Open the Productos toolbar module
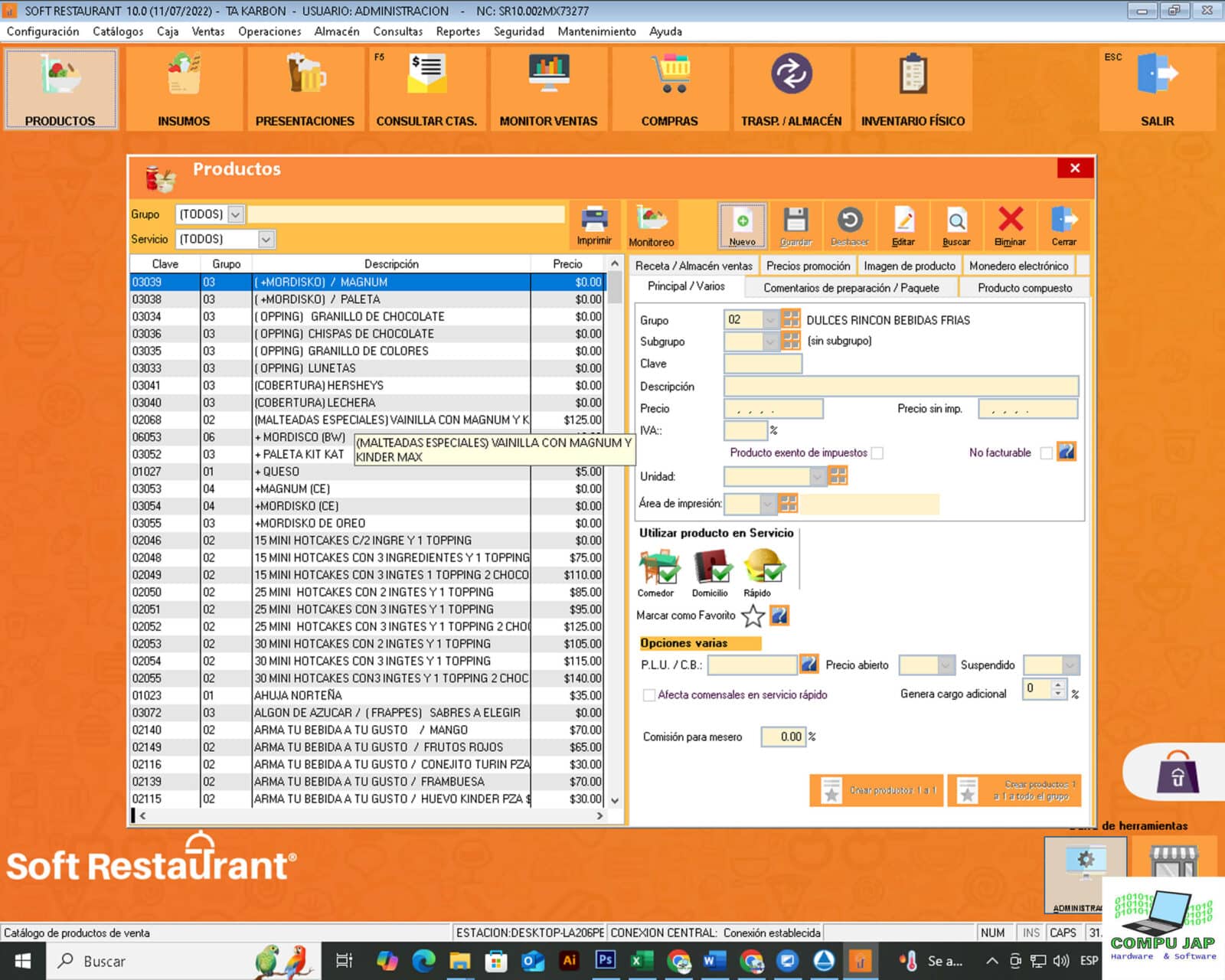 coord(60,88)
